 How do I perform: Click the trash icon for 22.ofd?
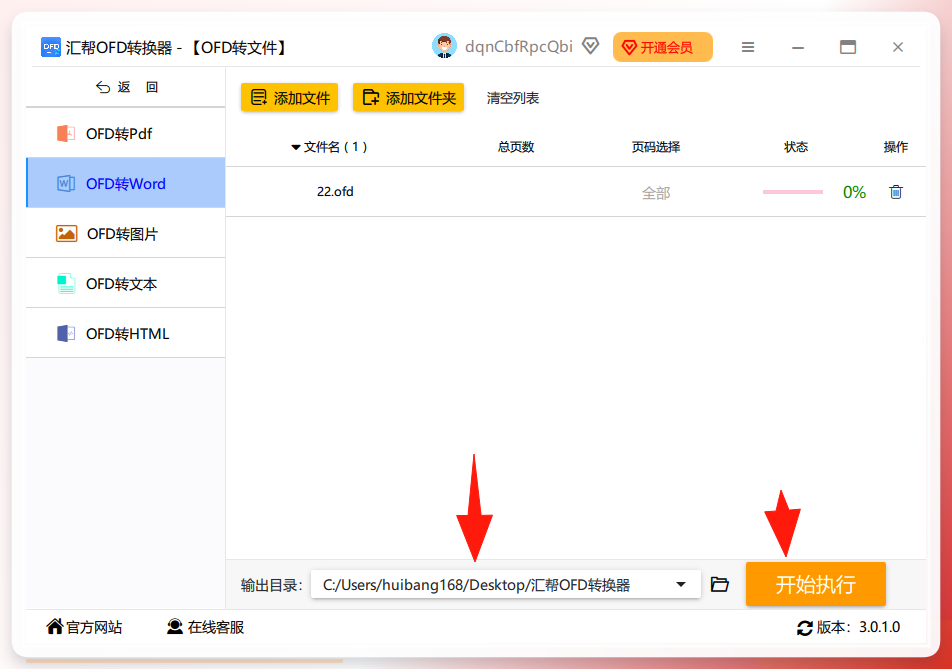click(x=896, y=192)
